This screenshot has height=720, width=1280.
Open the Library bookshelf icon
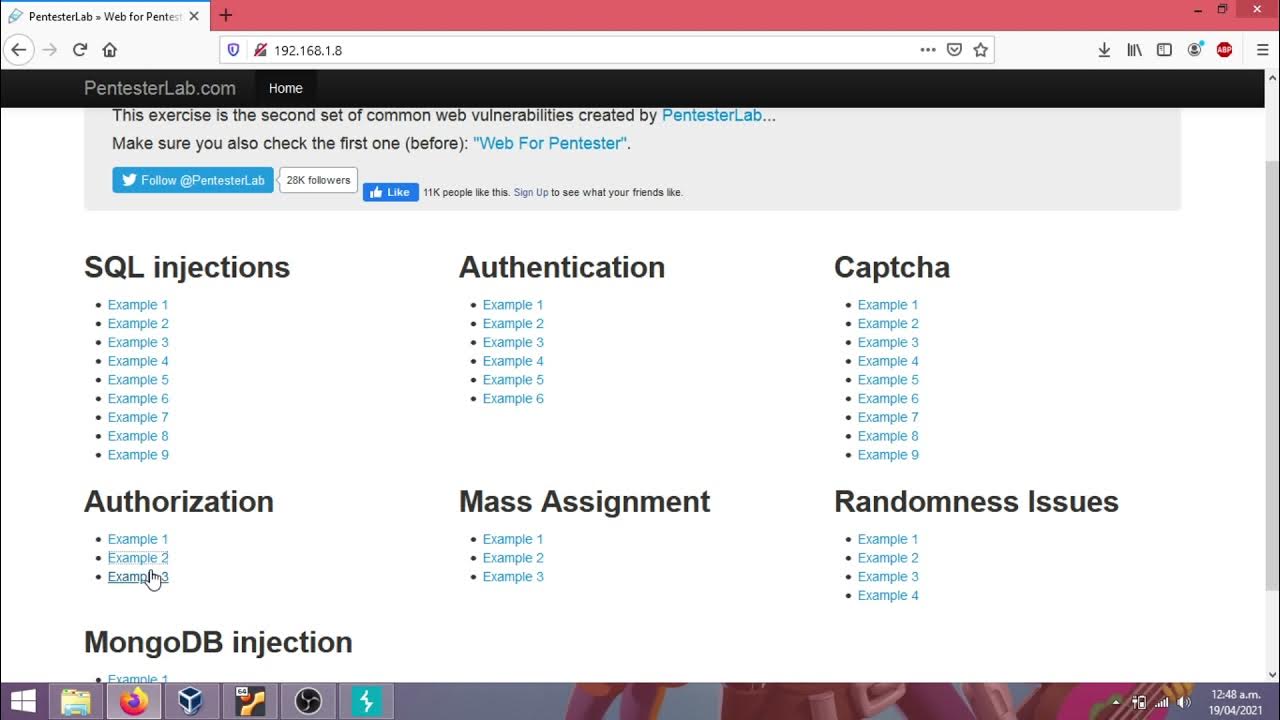1134,50
